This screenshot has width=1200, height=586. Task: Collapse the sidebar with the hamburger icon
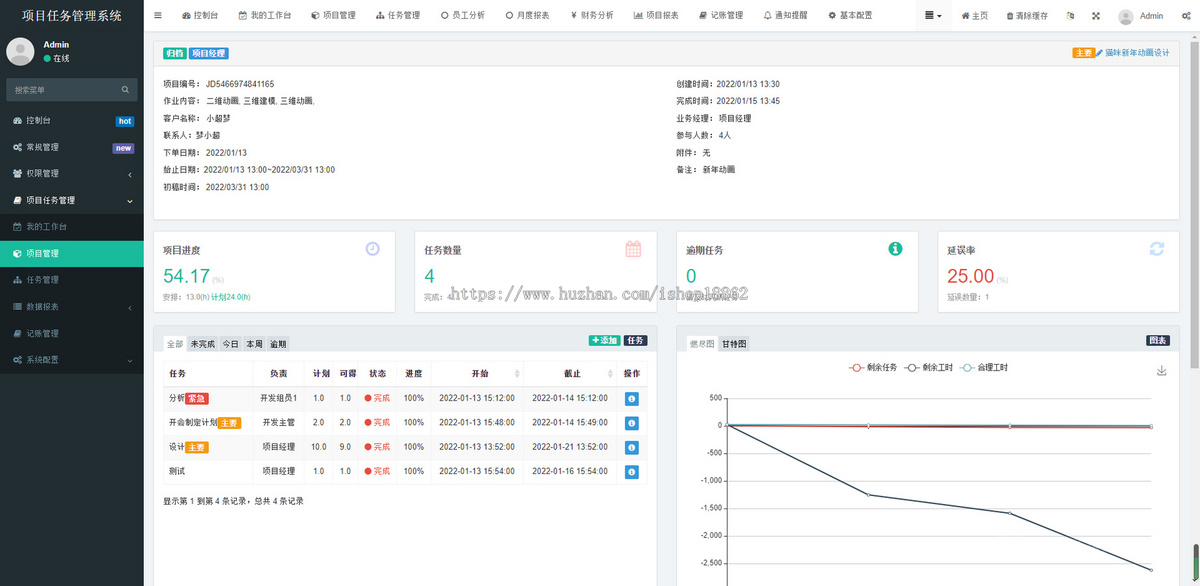[157, 15]
